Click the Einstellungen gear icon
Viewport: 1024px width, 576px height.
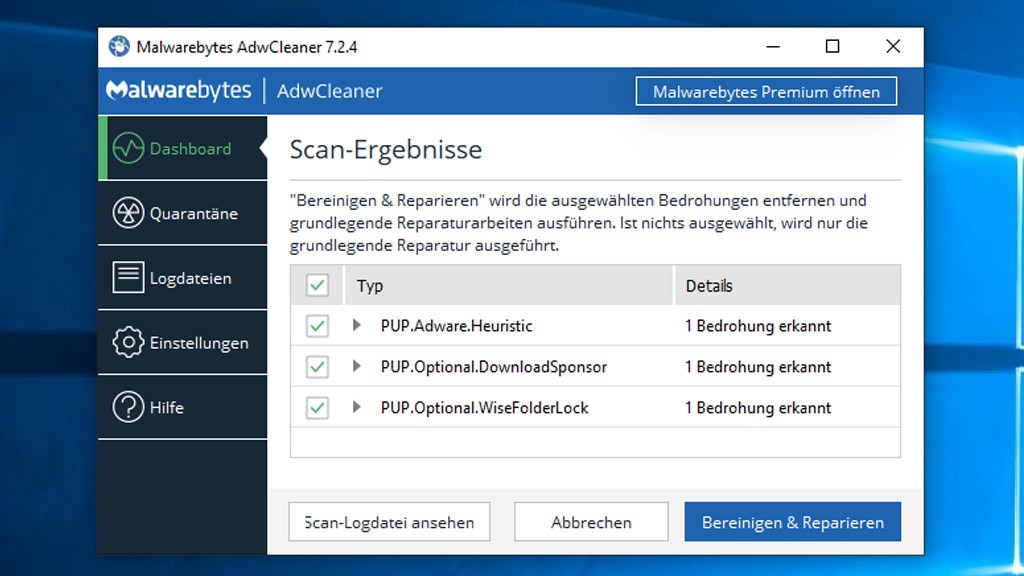coord(128,342)
